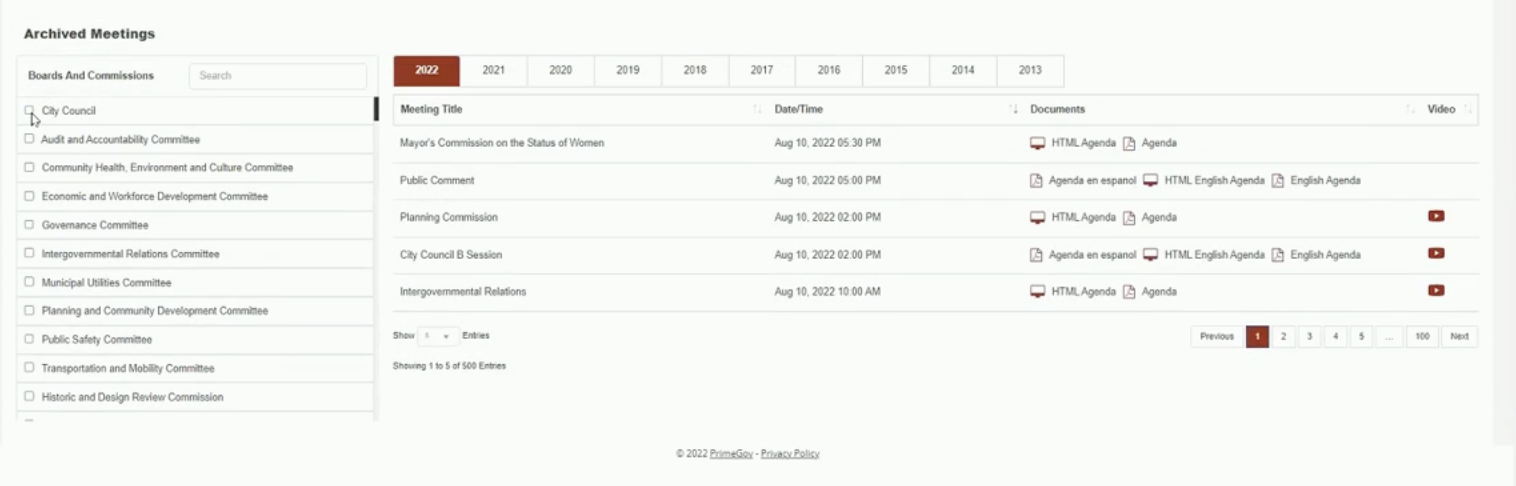The height and width of the screenshot is (486, 1516).
Task: Open the Privacy Policy link
Action: [x=790, y=454]
